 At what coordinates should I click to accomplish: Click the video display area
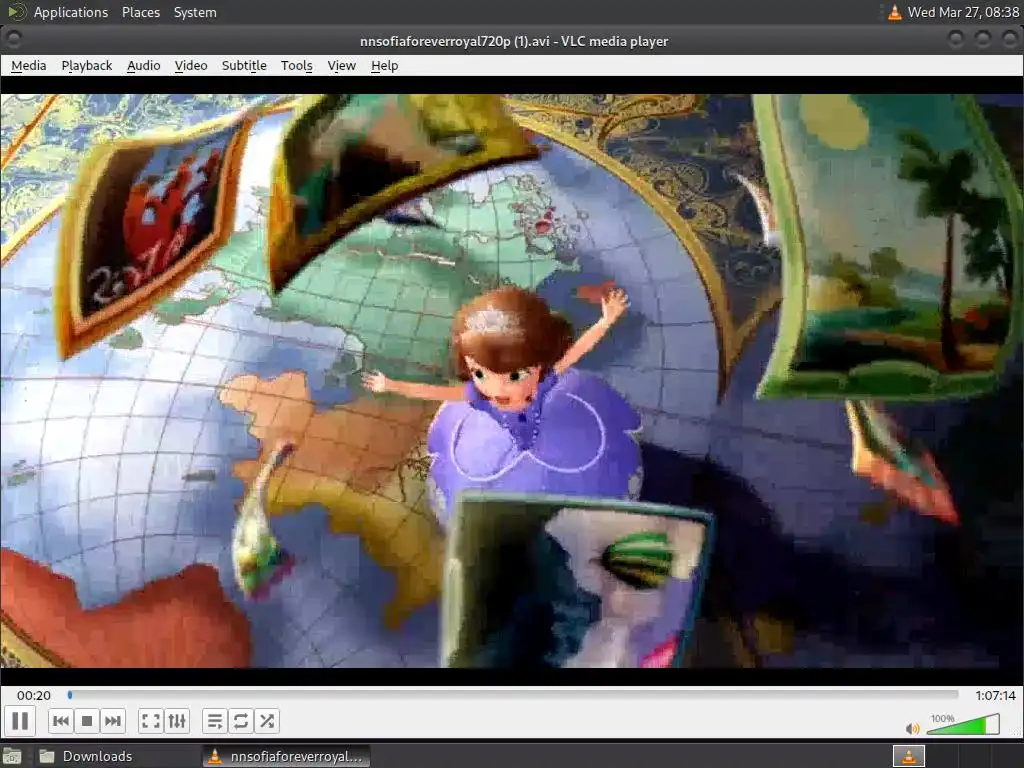pyautogui.click(x=512, y=381)
